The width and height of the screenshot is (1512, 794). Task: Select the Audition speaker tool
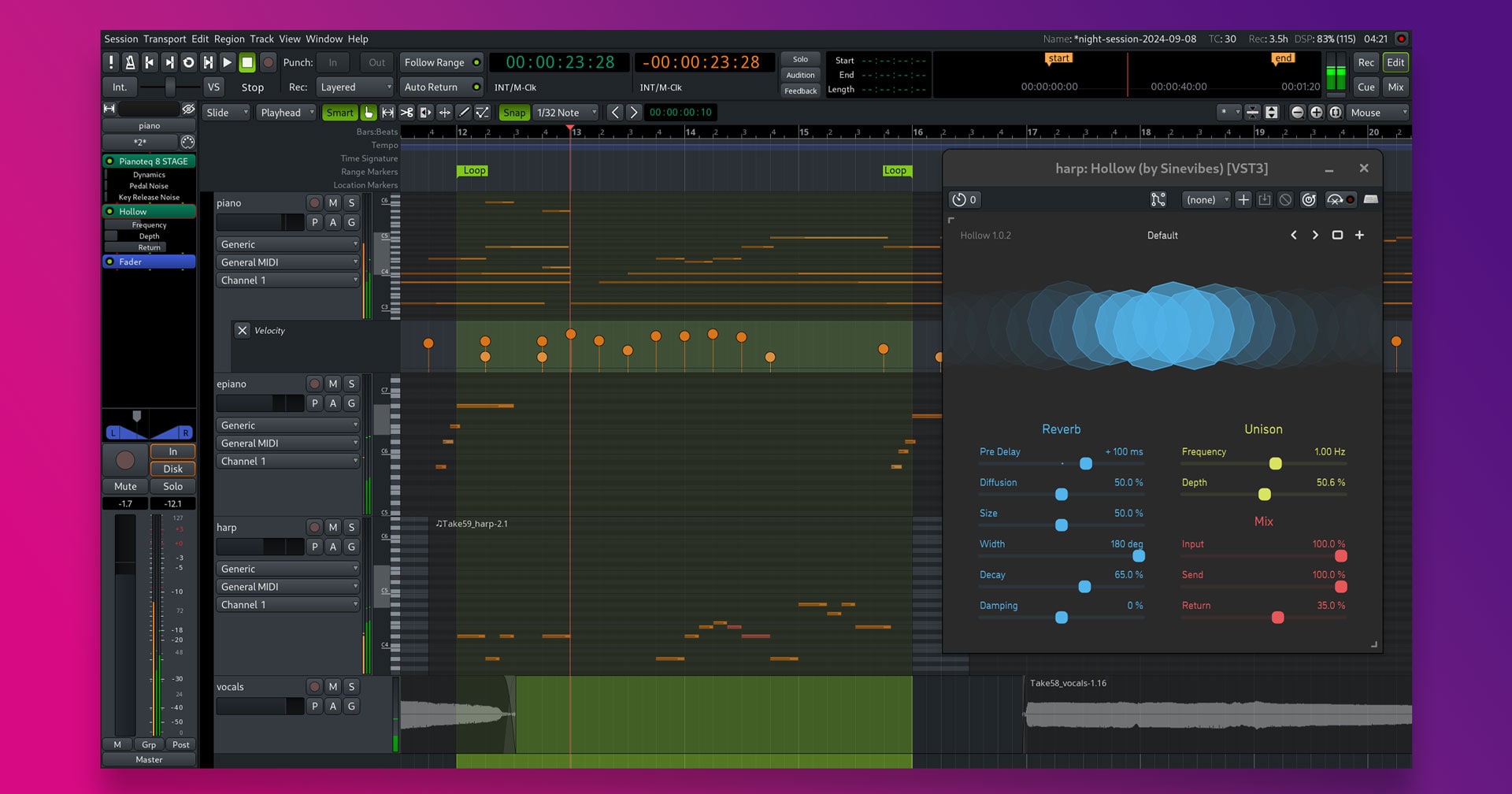[426, 113]
